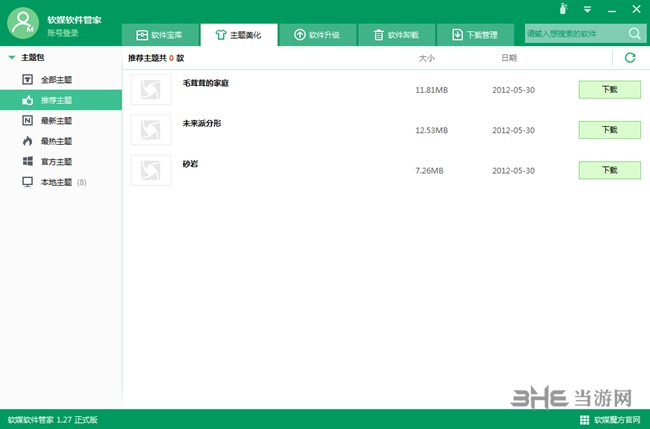This screenshot has height=429, width=650.
Task: Switch to the 主题美化 tab
Action: click(x=239, y=35)
